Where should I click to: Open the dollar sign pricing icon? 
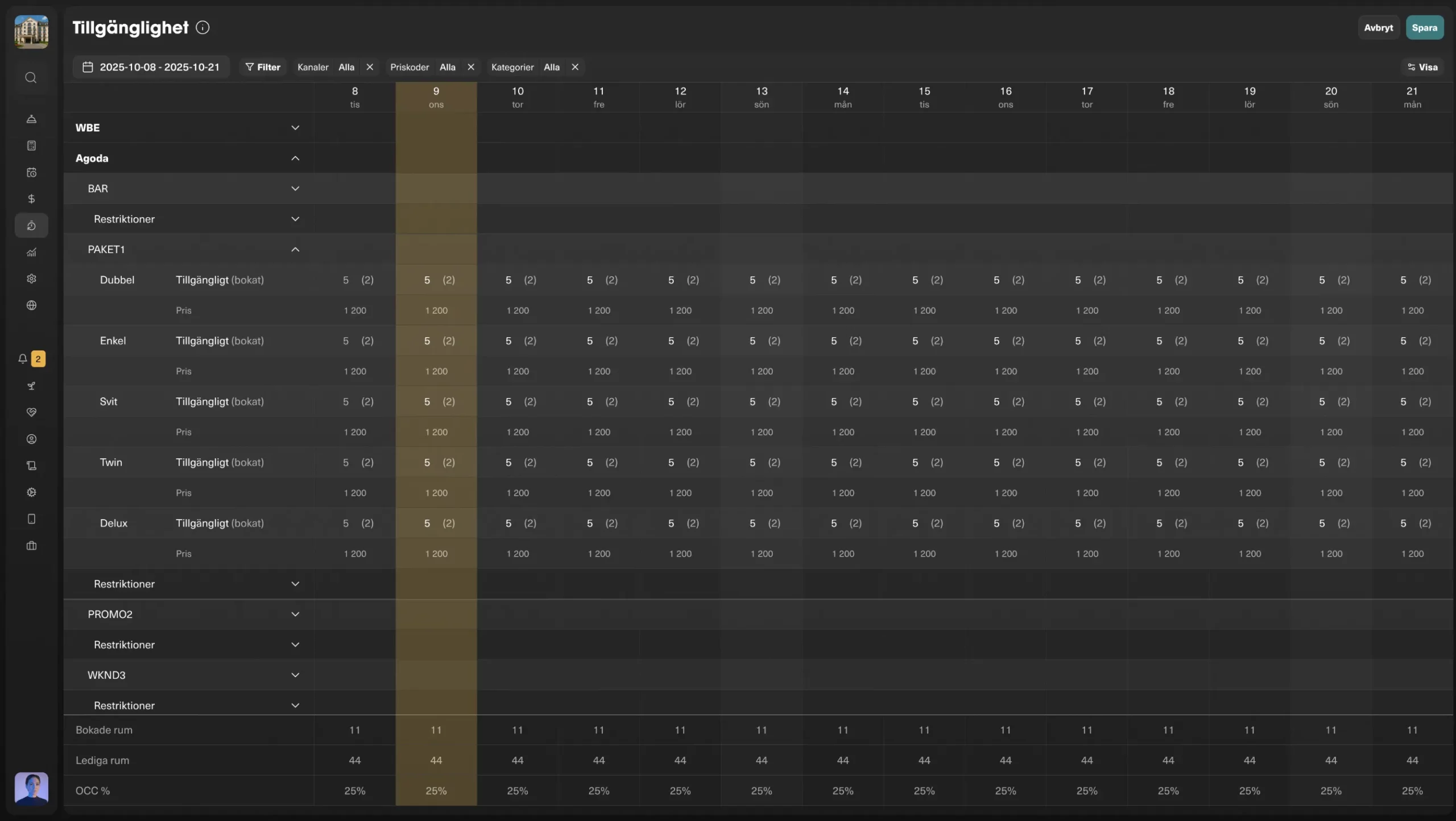coord(31,199)
